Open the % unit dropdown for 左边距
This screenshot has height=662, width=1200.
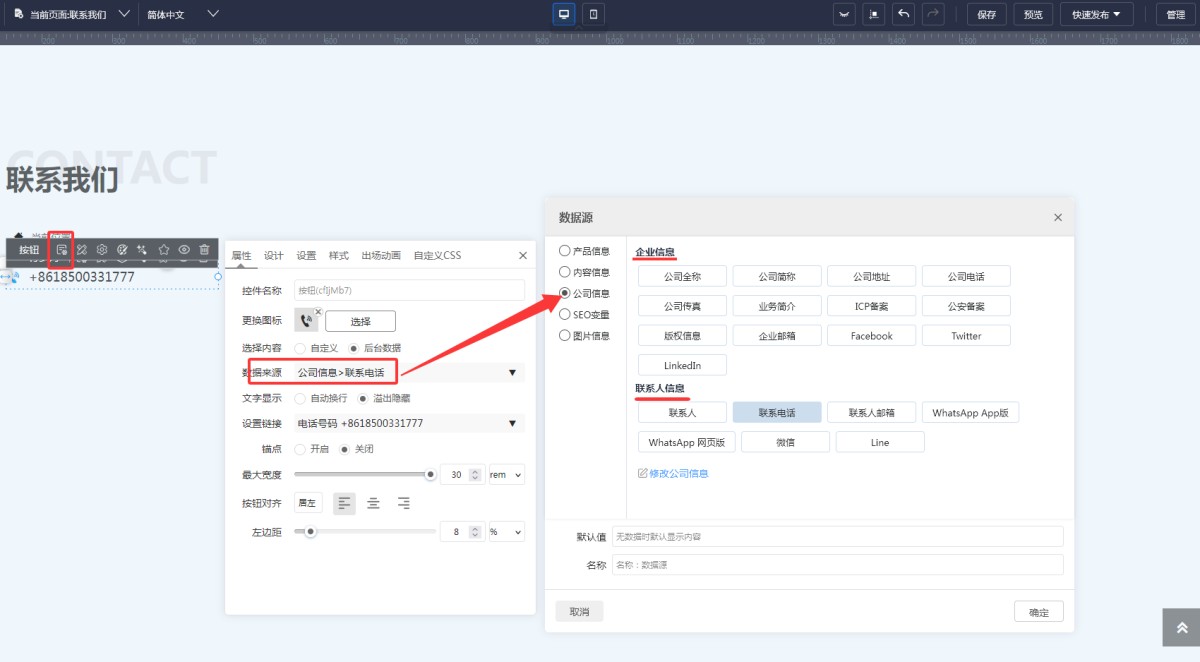tap(506, 532)
